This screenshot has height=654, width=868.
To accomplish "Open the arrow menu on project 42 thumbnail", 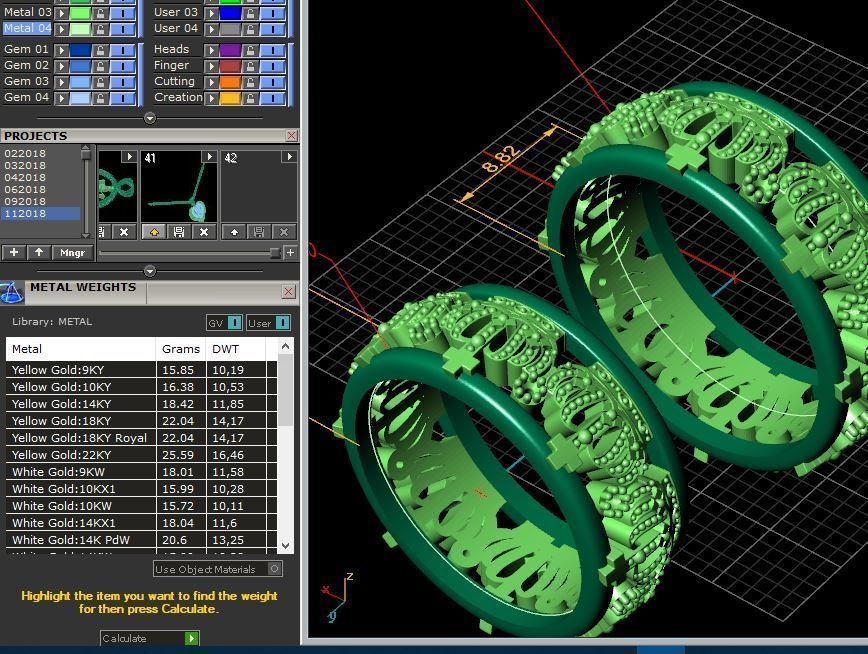I will tap(289, 157).
